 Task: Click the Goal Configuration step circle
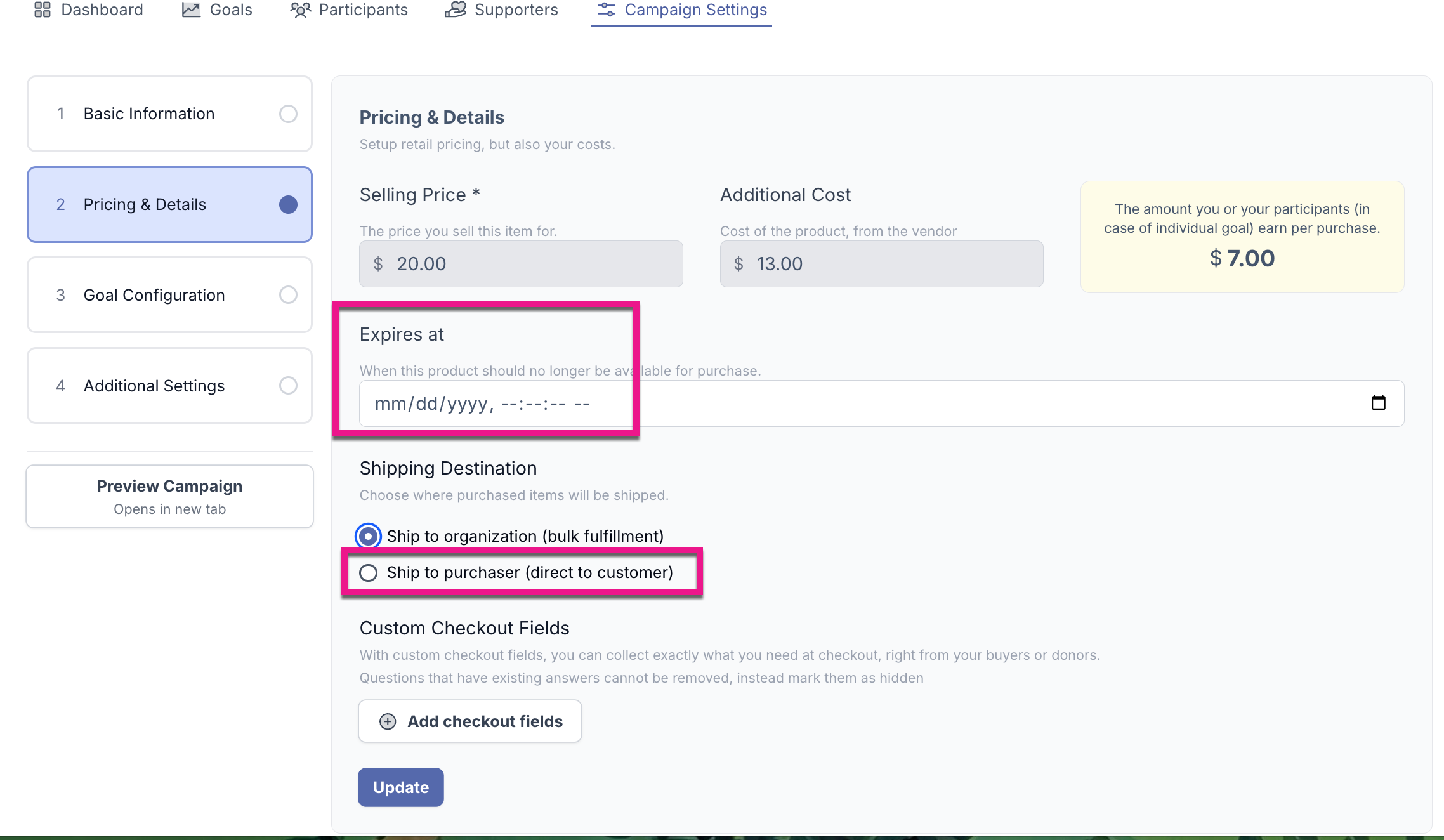pos(288,295)
